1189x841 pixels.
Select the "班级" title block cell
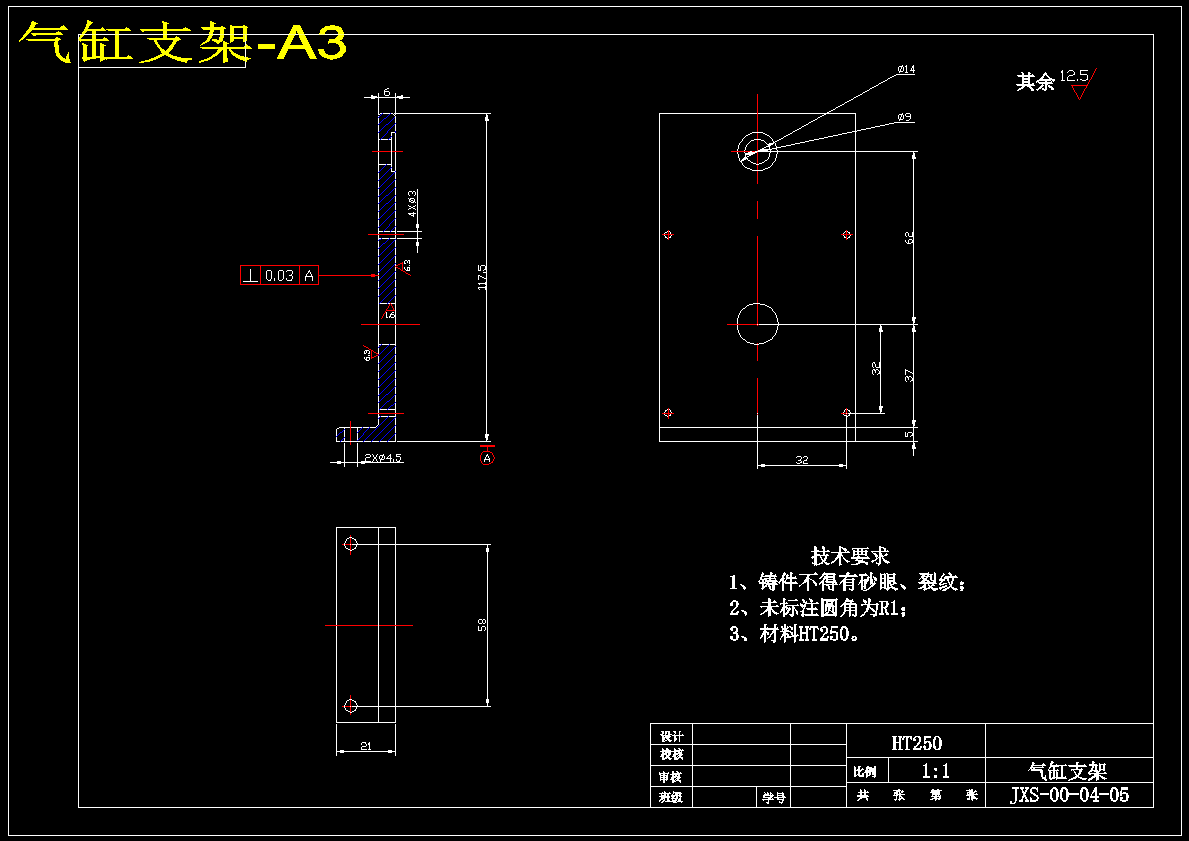coord(672,797)
